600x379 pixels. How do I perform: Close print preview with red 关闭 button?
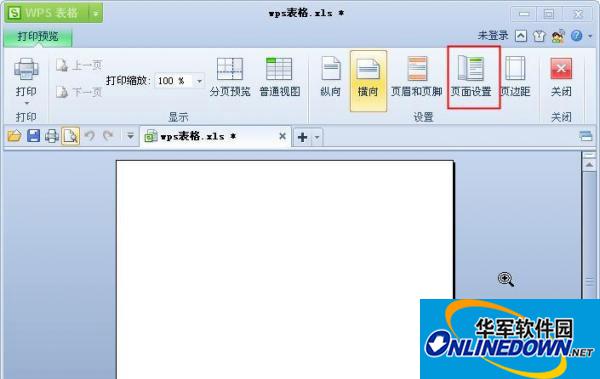[x=561, y=77]
